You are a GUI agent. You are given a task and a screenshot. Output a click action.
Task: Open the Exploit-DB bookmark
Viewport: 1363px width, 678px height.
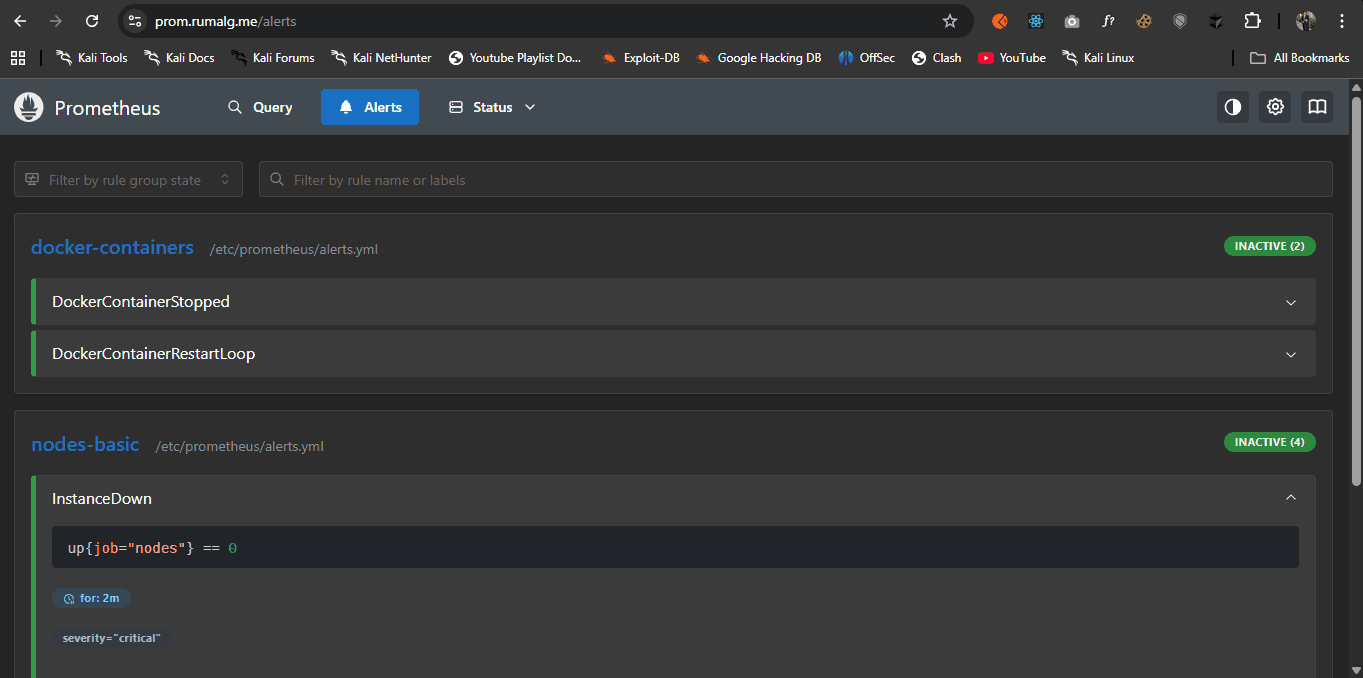[641, 58]
